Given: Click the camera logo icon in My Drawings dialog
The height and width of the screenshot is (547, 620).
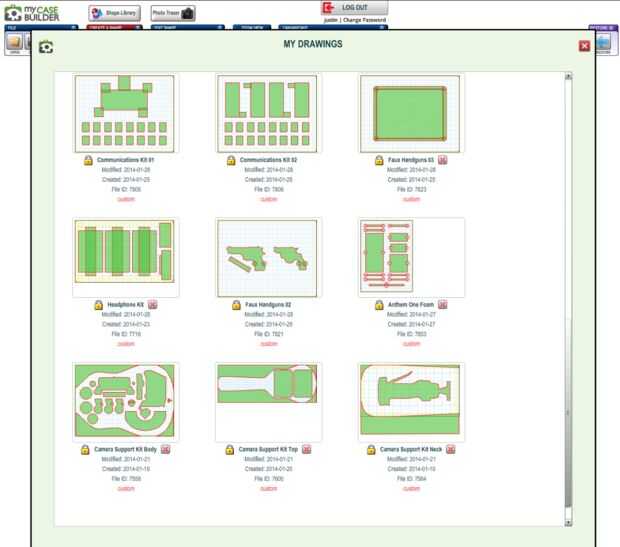Looking at the screenshot, I should click(46, 47).
